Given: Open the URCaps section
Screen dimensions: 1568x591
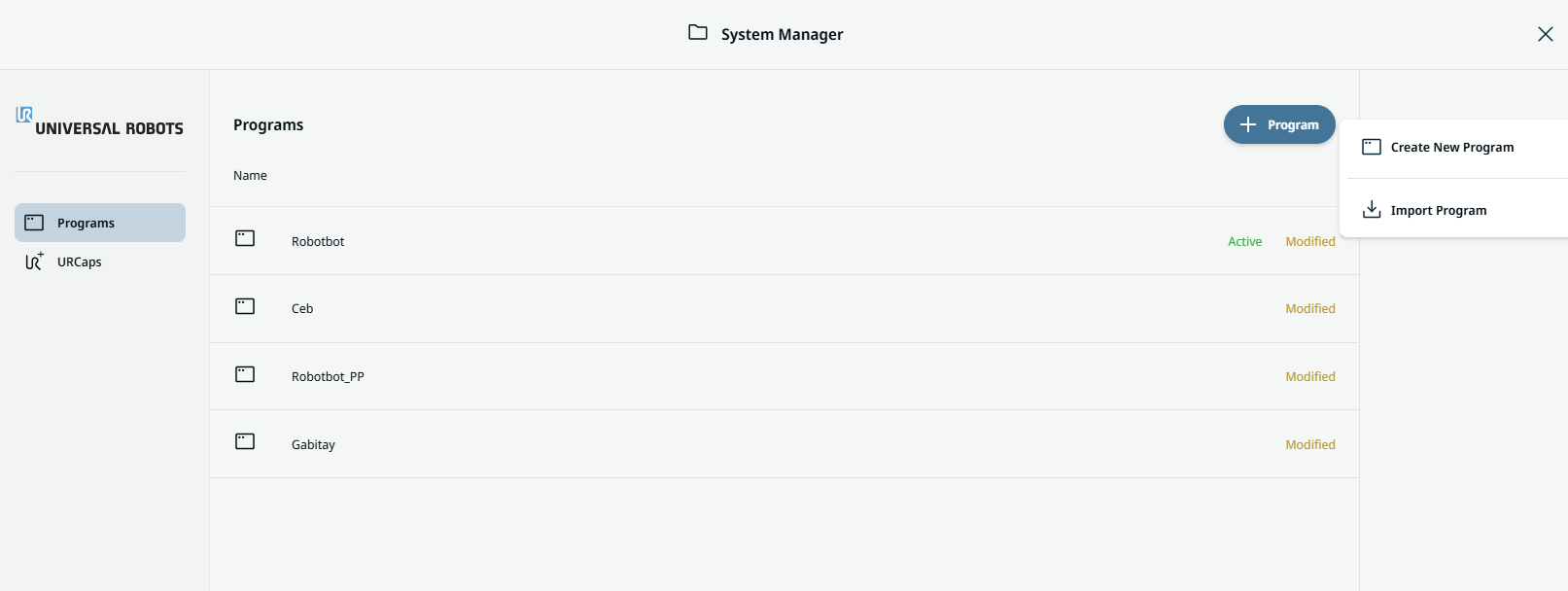Looking at the screenshot, I should coord(80,262).
